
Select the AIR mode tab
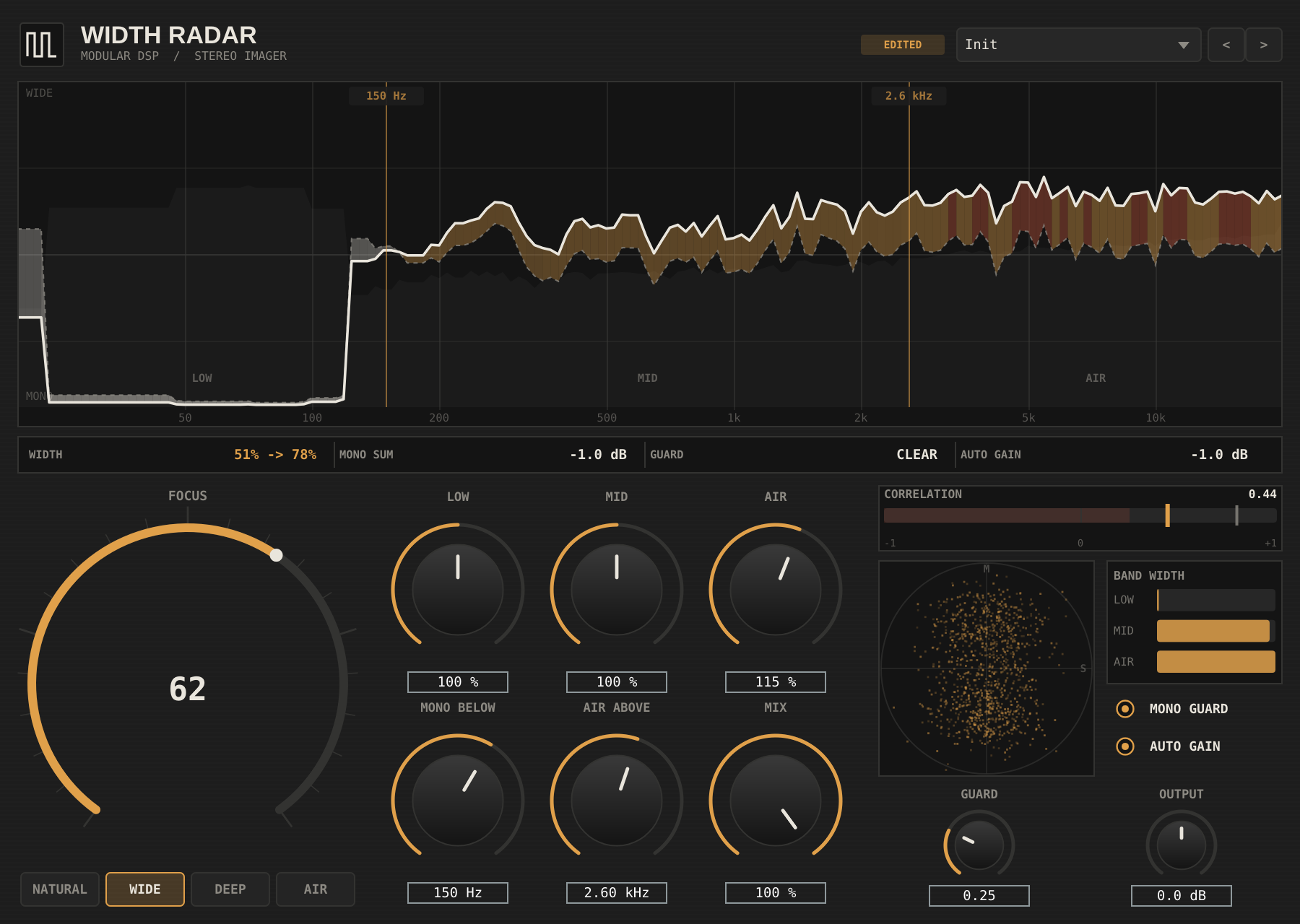(x=316, y=889)
